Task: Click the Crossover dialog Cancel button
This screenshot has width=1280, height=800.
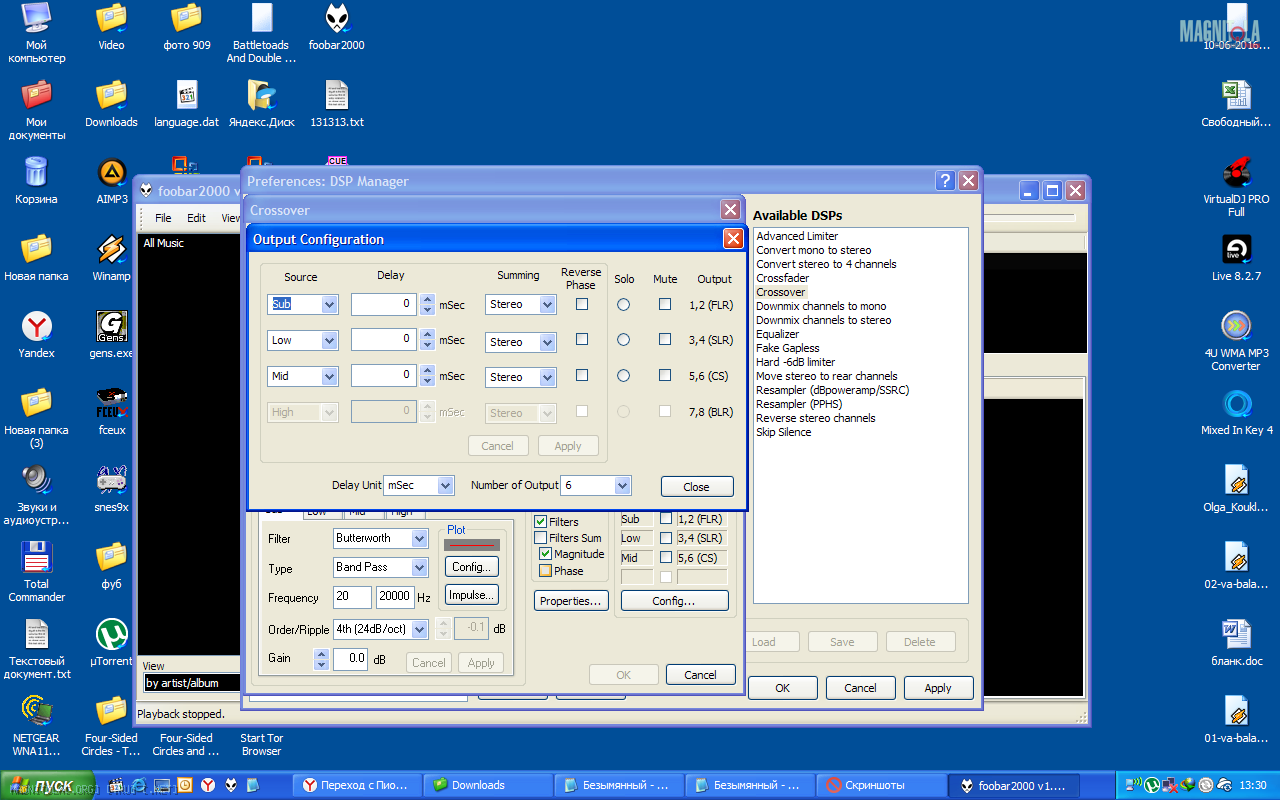Action: [x=700, y=675]
